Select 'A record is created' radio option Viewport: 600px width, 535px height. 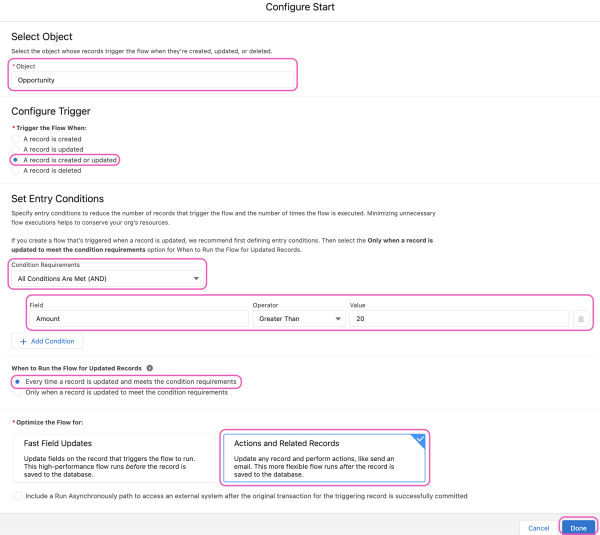(x=15, y=139)
